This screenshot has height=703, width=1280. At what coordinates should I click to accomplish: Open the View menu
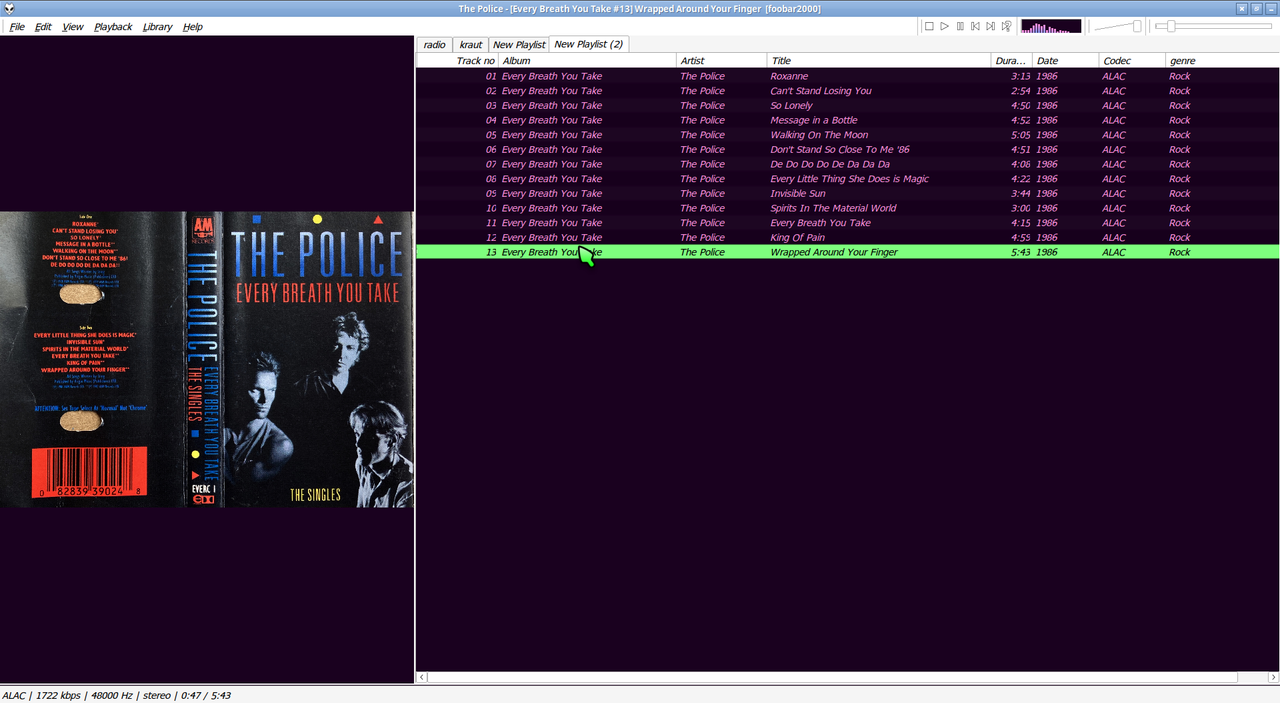click(73, 27)
